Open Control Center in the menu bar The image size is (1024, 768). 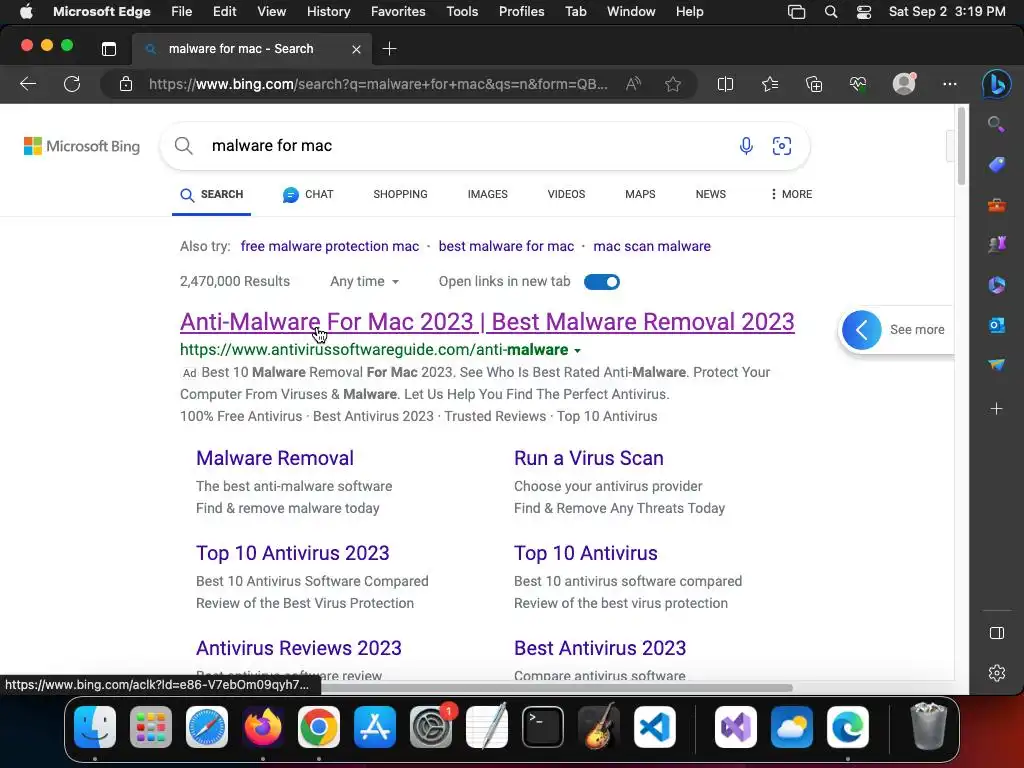863,11
